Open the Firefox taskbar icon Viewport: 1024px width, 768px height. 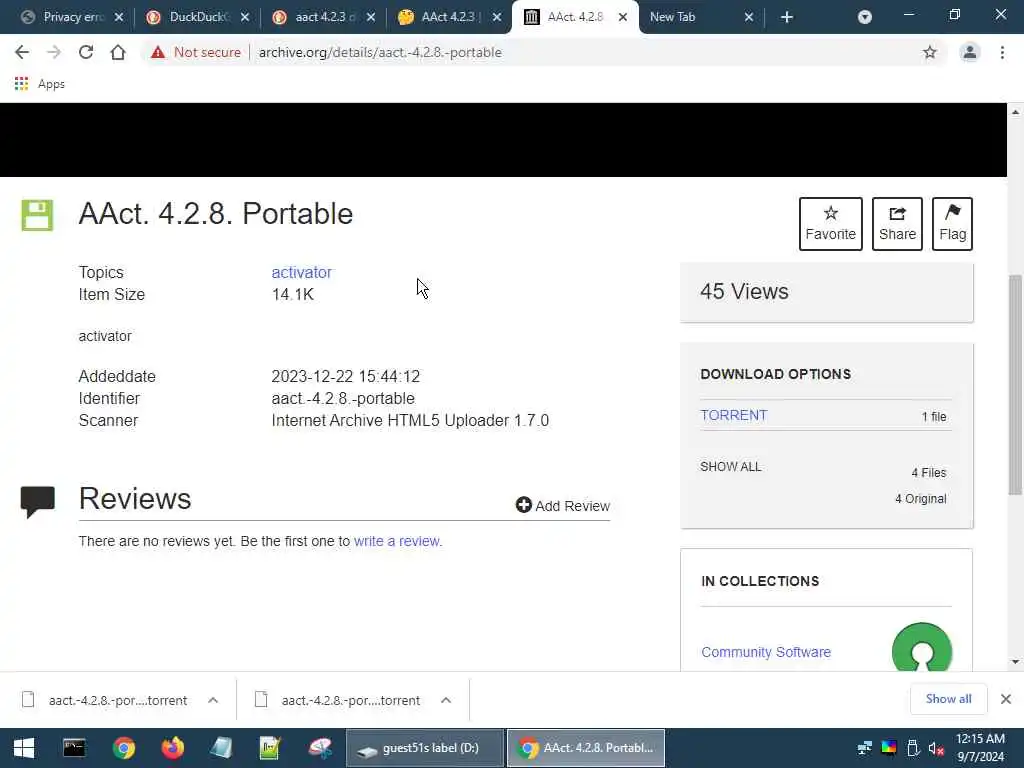click(x=172, y=748)
